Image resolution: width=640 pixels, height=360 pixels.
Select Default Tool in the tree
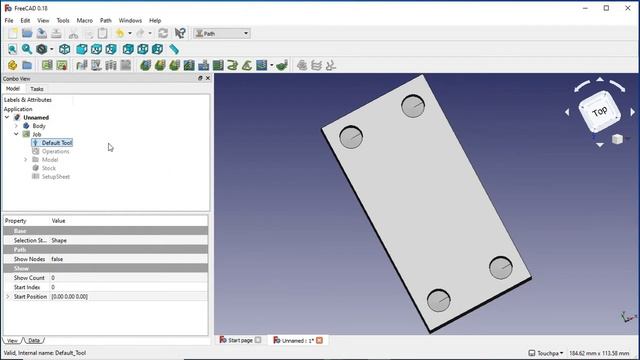57,143
